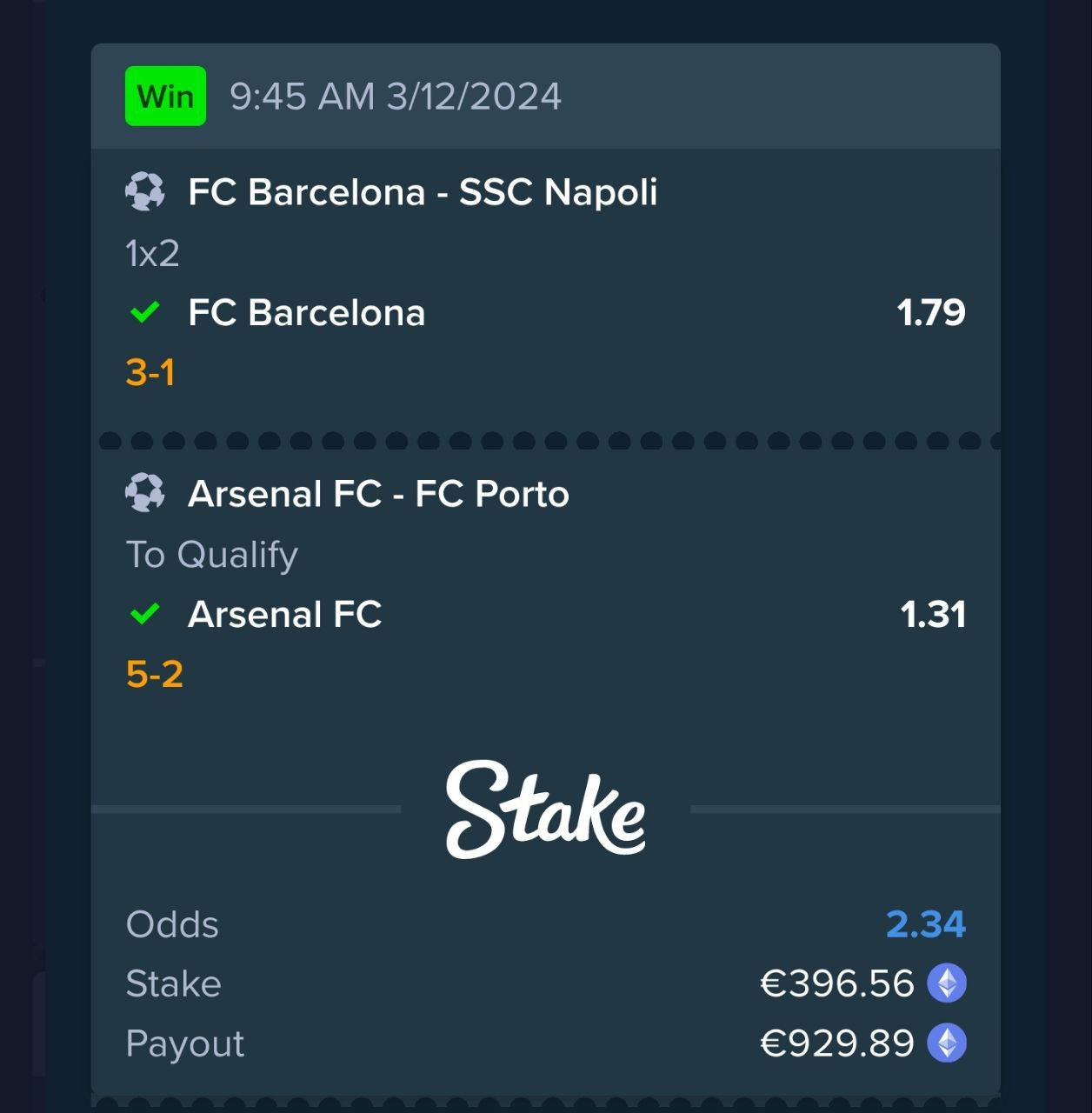1092x1113 pixels.
Task: Click the 3-1 score result
Action: click(150, 372)
